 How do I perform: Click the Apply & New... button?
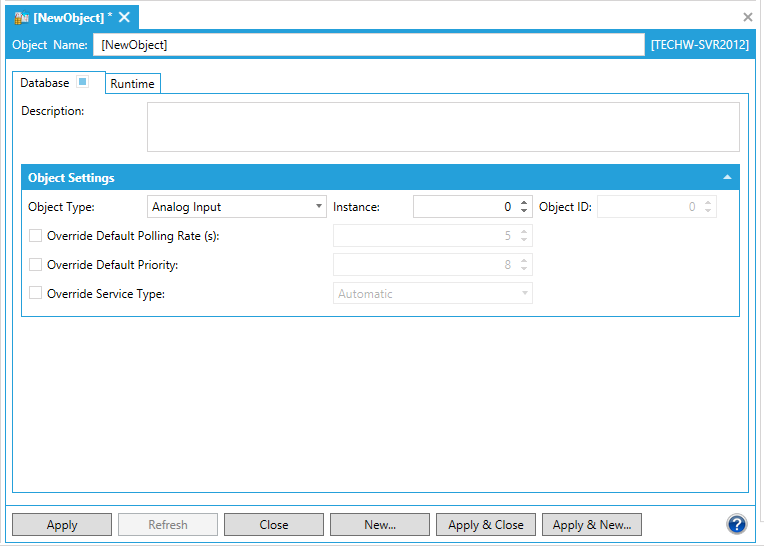click(x=592, y=525)
